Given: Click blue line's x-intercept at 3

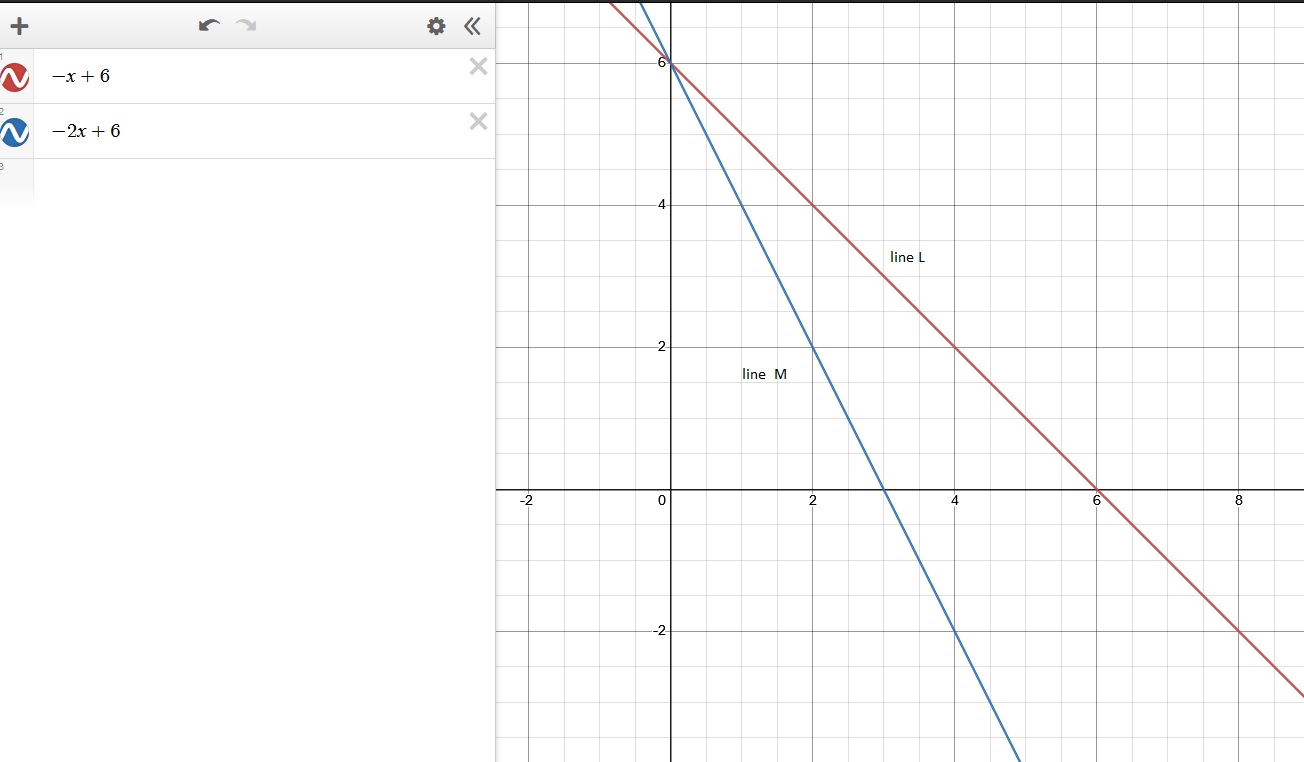Looking at the screenshot, I should [x=884, y=490].
